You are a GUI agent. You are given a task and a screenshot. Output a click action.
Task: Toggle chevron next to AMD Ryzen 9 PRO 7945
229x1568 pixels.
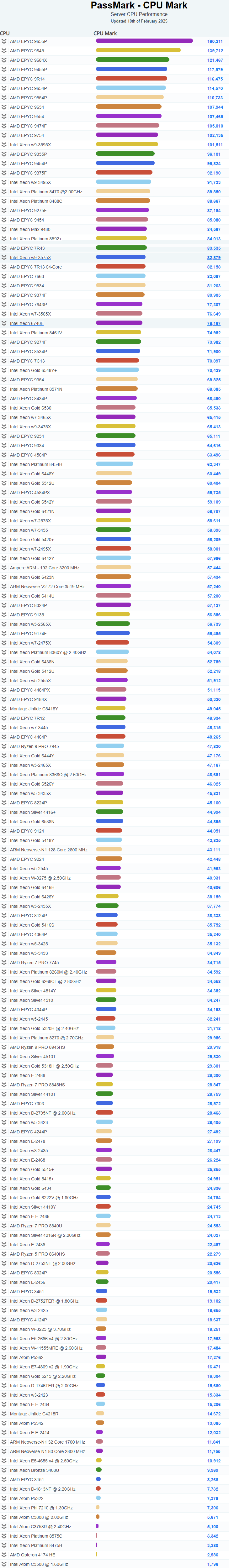click(4, 746)
